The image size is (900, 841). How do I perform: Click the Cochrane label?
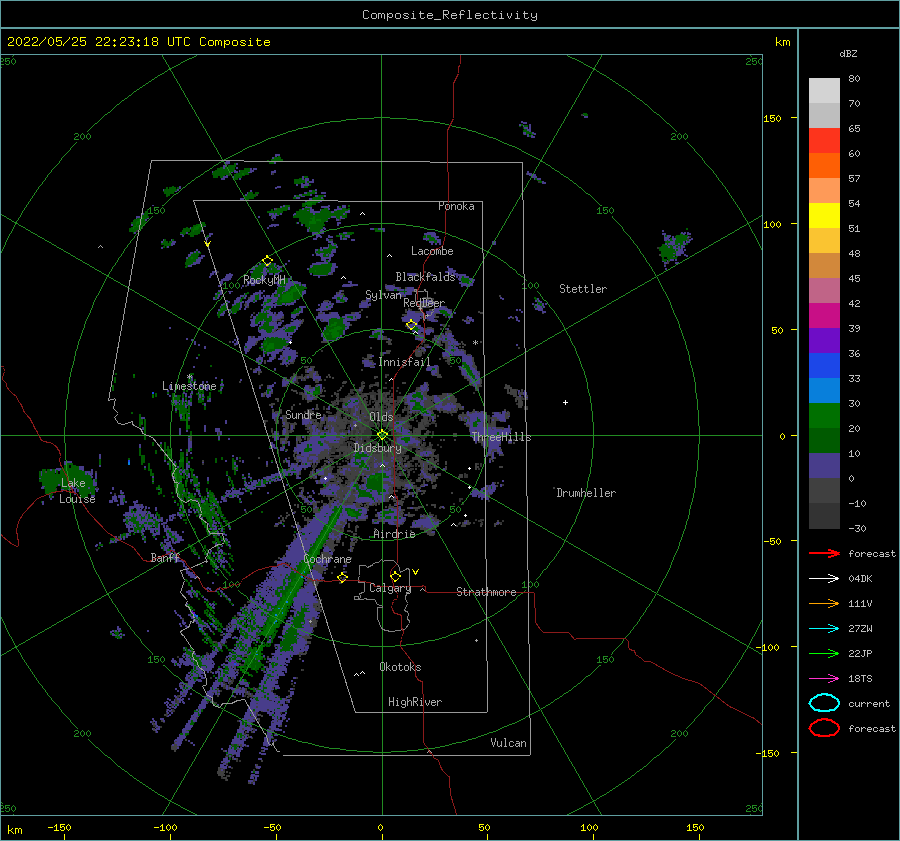[x=327, y=559]
